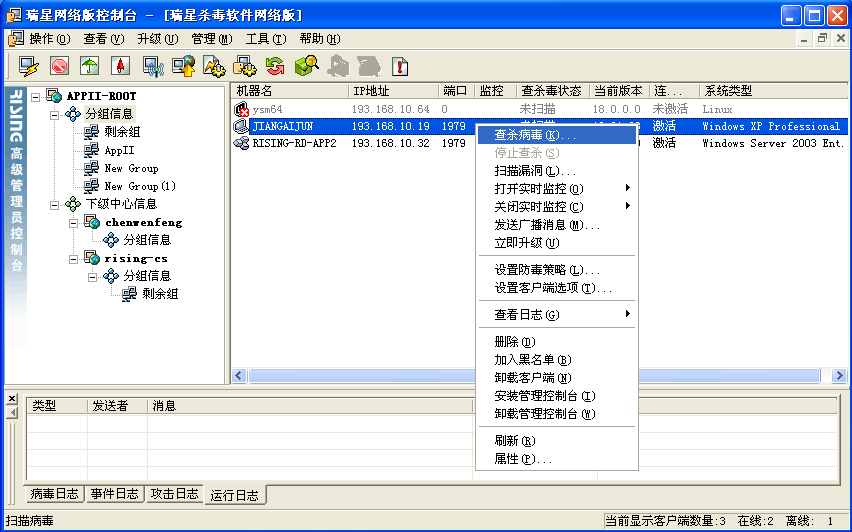The width and height of the screenshot is (852, 532).
Task: Click the document with red exclamation icon
Action: (x=400, y=66)
